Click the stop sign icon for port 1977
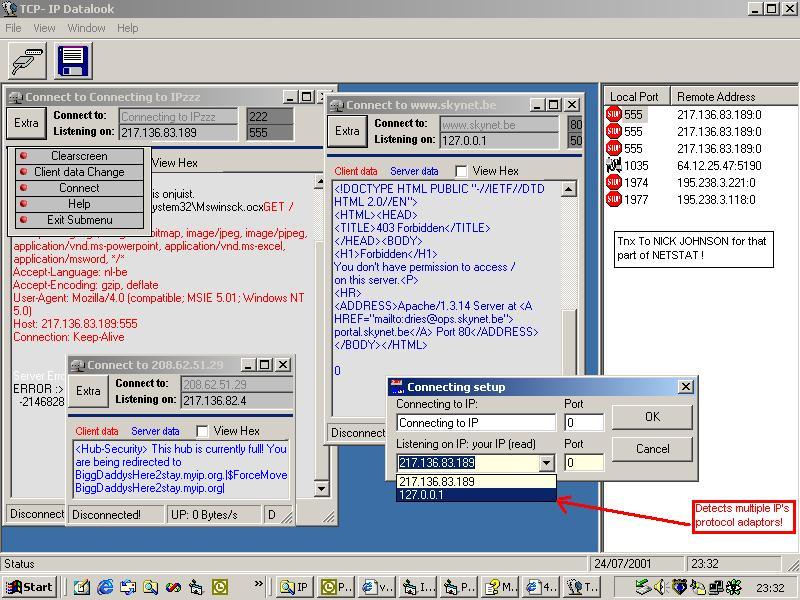The height and width of the screenshot is (600, 800). pos(614,200)
